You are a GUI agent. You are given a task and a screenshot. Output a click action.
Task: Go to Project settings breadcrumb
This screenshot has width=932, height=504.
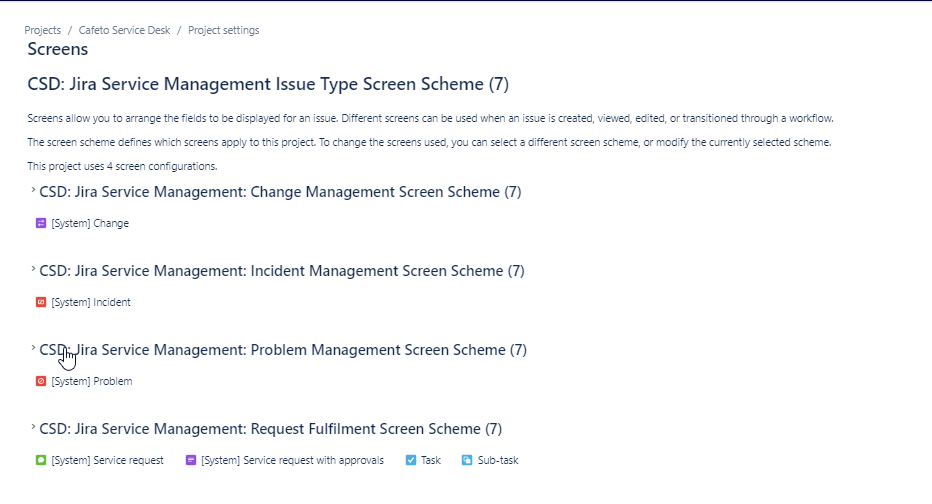tap(223, 30)
